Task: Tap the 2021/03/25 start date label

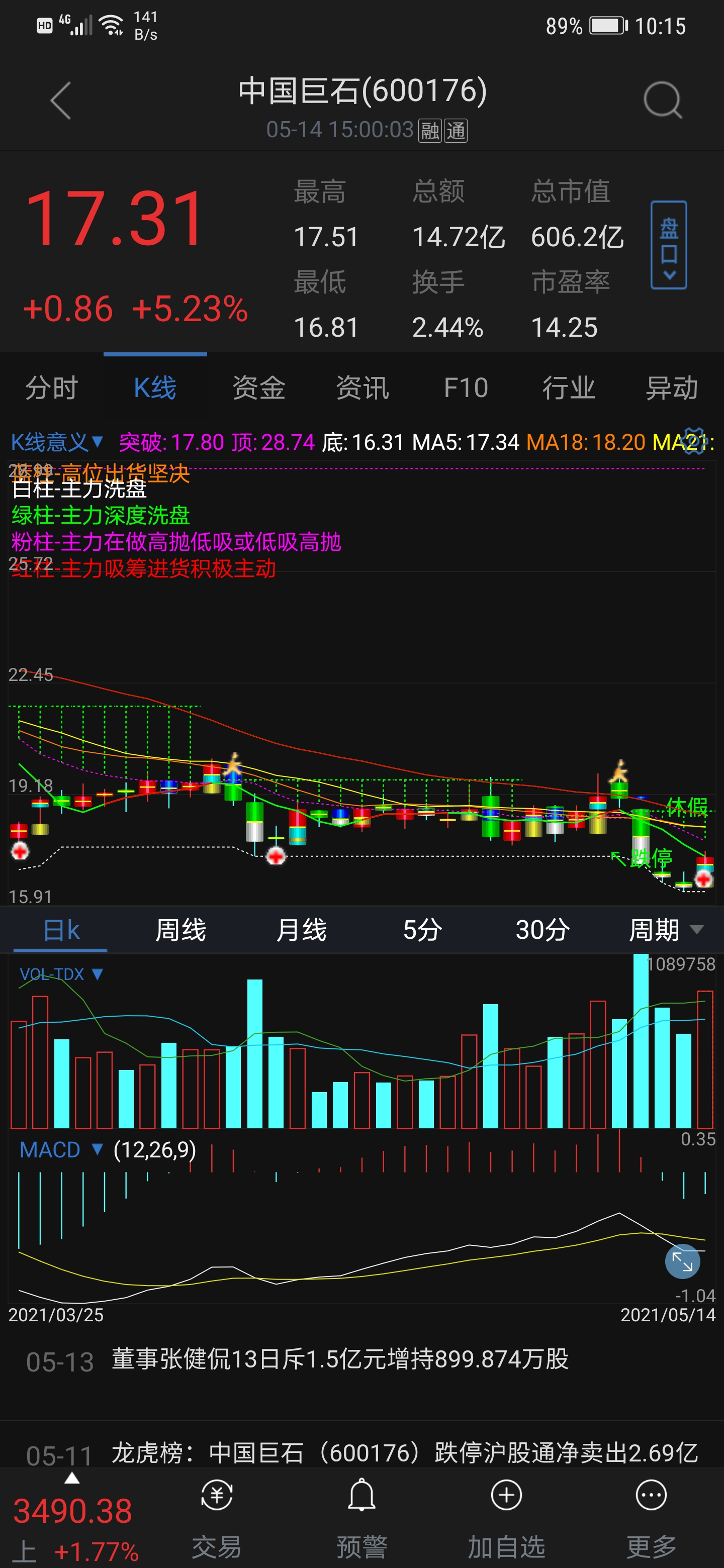Action: 56,1315
